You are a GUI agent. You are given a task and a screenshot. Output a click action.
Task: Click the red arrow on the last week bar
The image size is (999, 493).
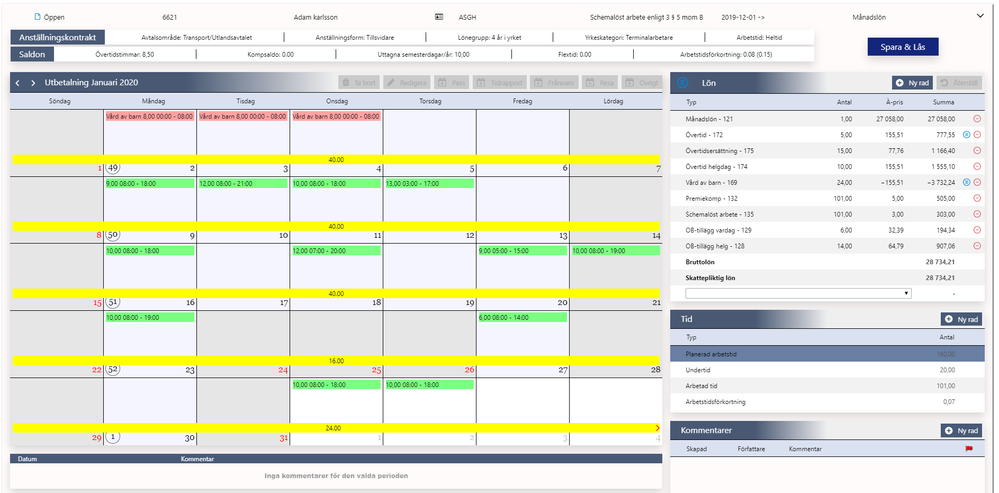[657, 428]
